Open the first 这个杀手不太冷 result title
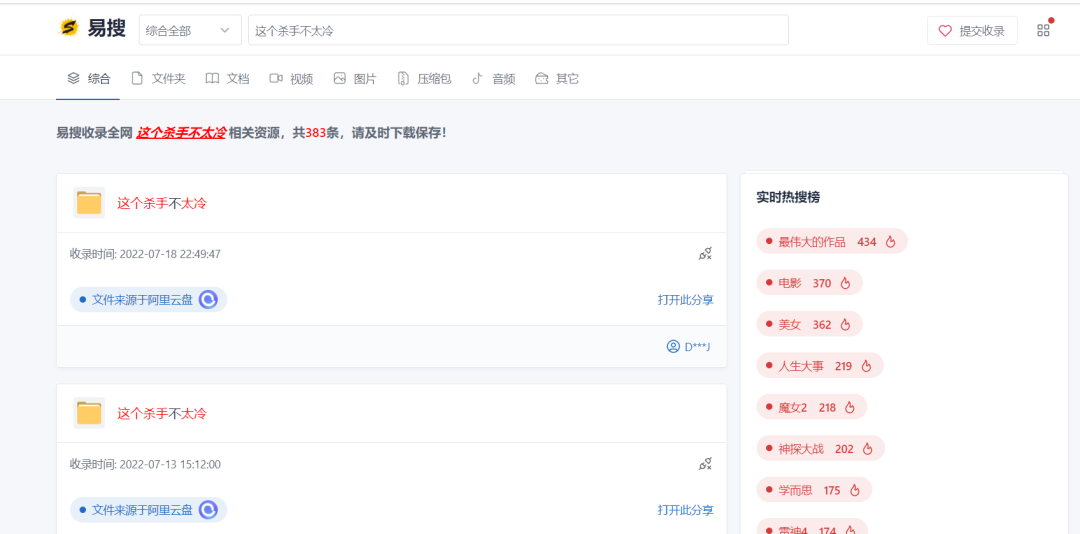The height and width of the screenshot is (534, 1080). pyautogui.click(x=162, y=203)
